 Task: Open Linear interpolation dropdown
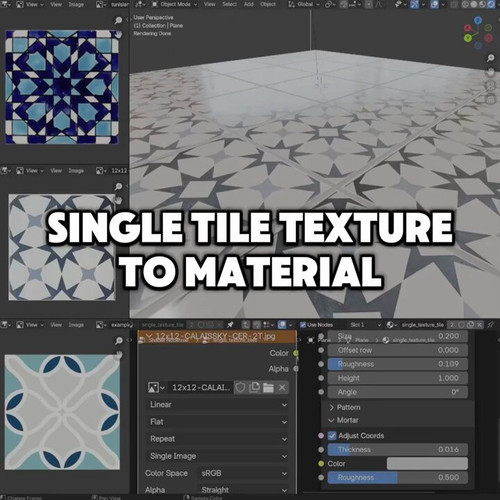(x=218, y=404)
